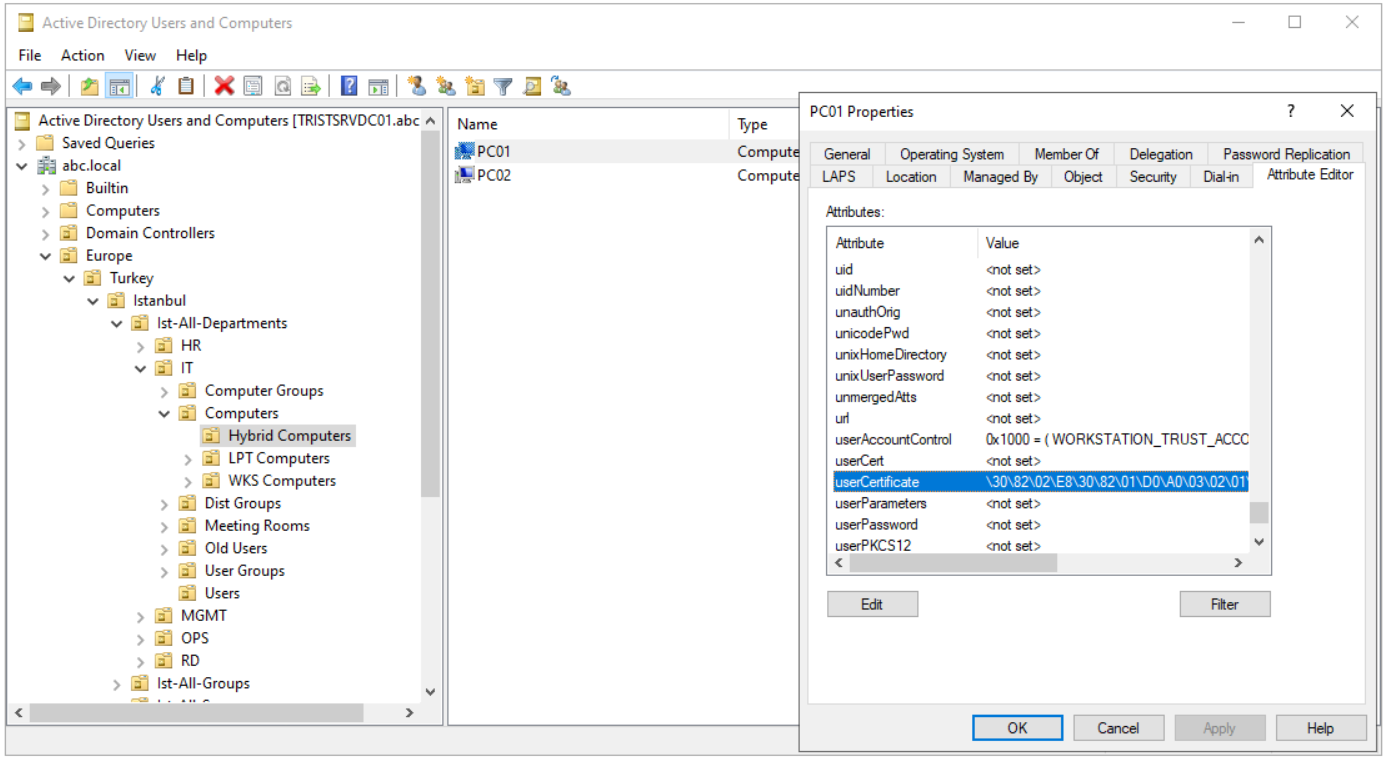Click the add-to-group toolbar icon
The image size is (1386, 759).
[x=561, y=87]
